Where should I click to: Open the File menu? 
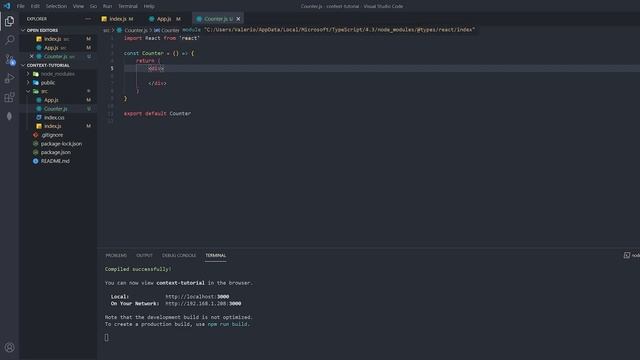pos(20,6)
